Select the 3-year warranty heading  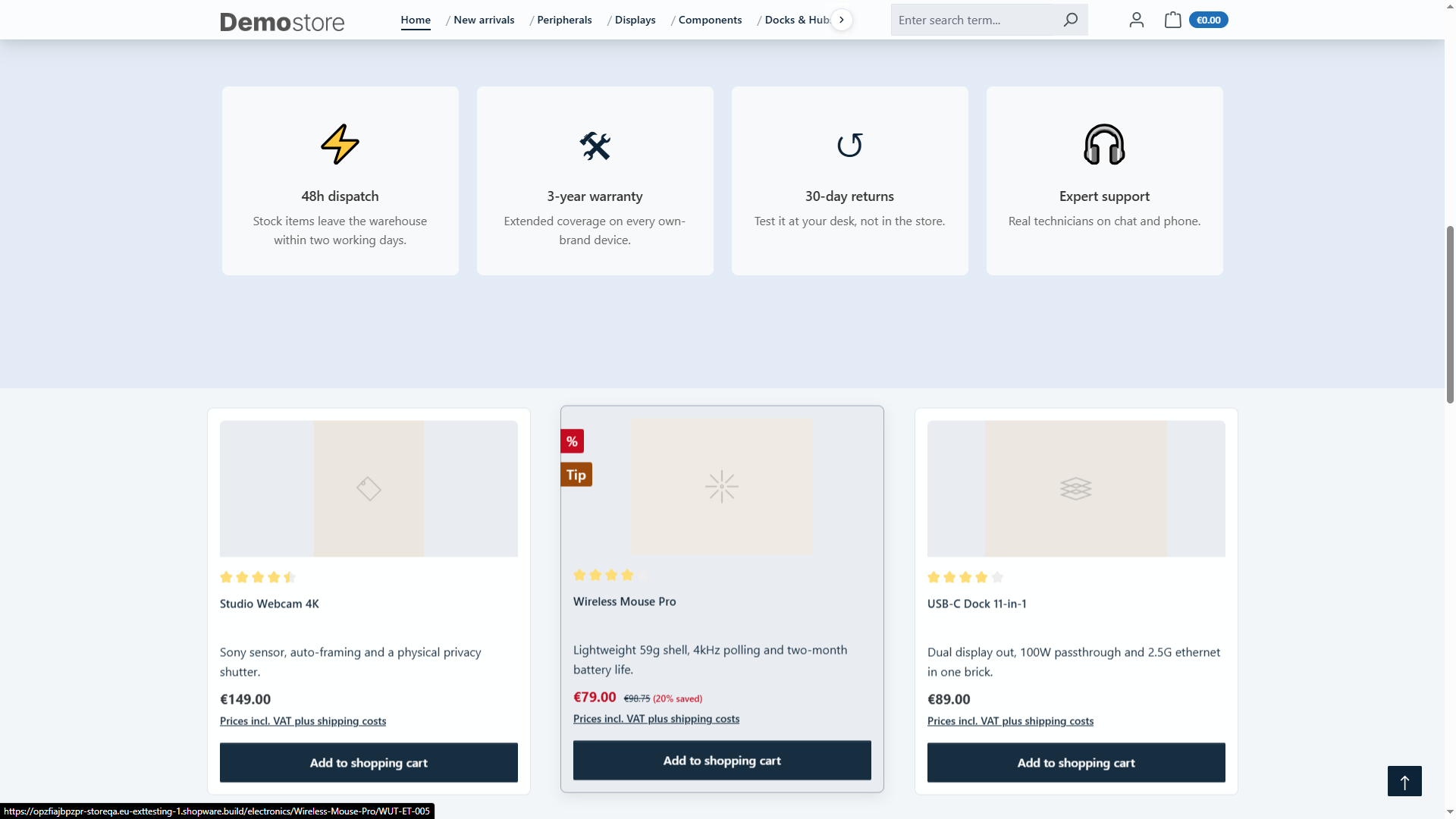point(595,196)
